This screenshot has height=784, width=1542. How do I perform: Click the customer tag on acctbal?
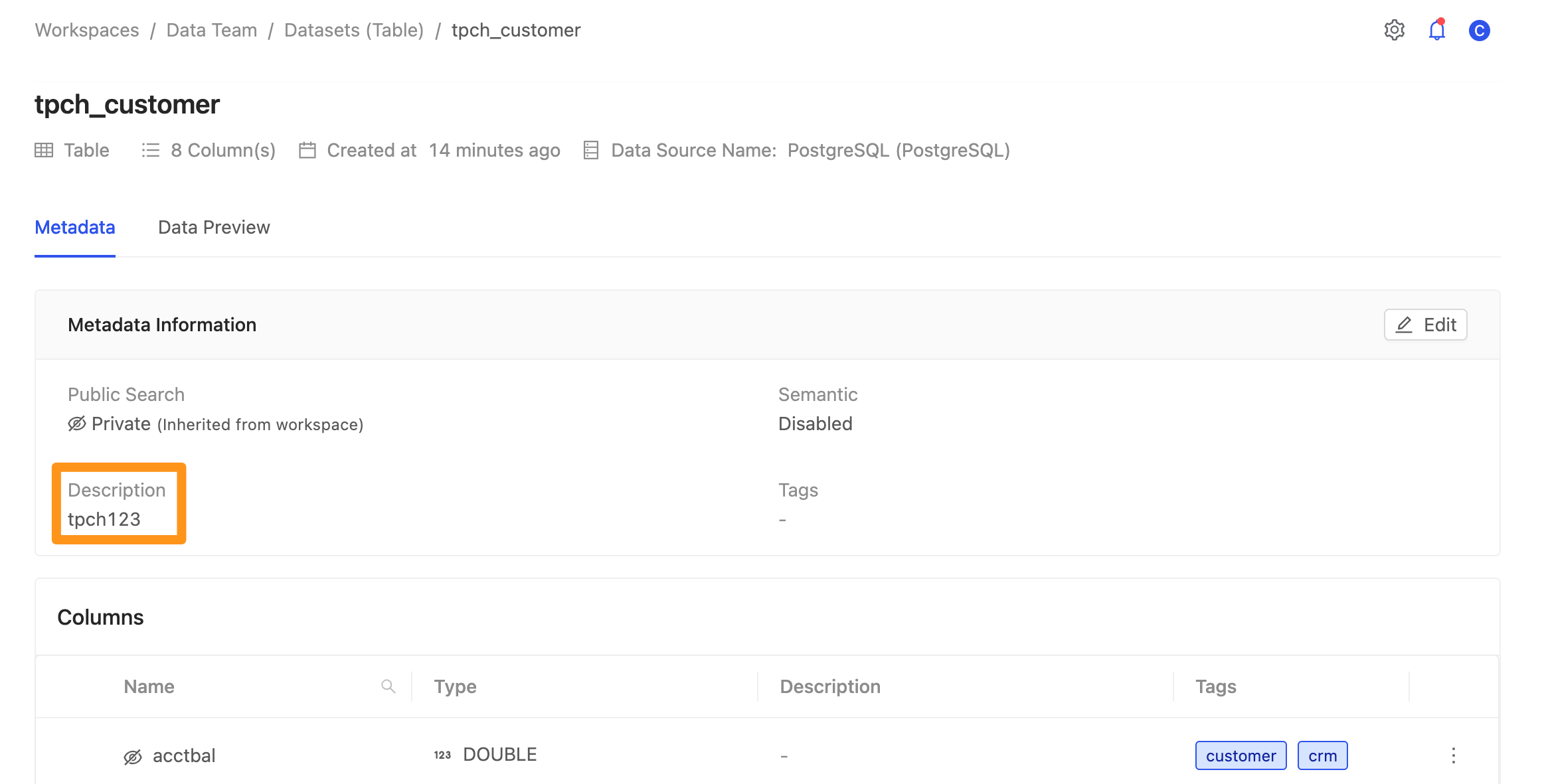click(1241, 755)
